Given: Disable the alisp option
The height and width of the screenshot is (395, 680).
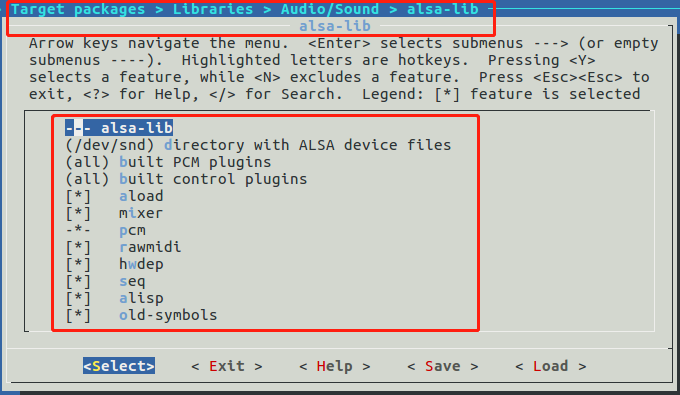Looking at the screenshot, I should (78, 298).
